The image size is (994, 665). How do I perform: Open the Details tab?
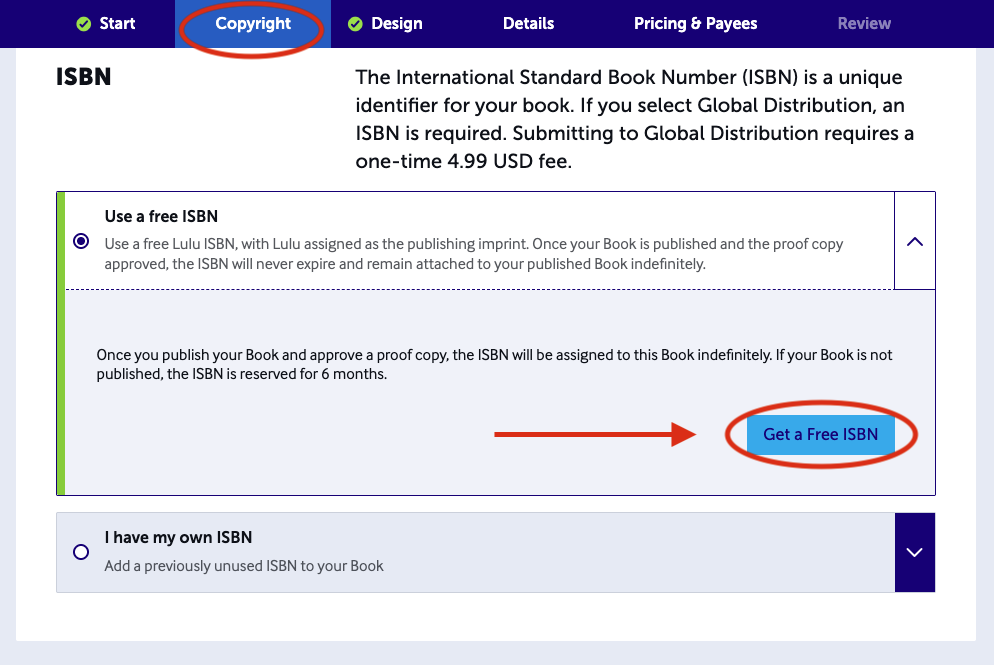(x=528, y=23)
